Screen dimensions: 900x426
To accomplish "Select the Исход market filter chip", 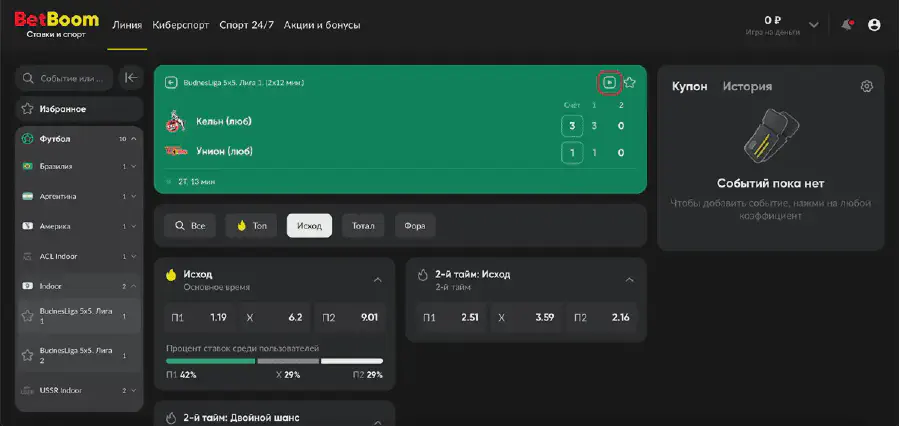I will click(x=309, y=226).
